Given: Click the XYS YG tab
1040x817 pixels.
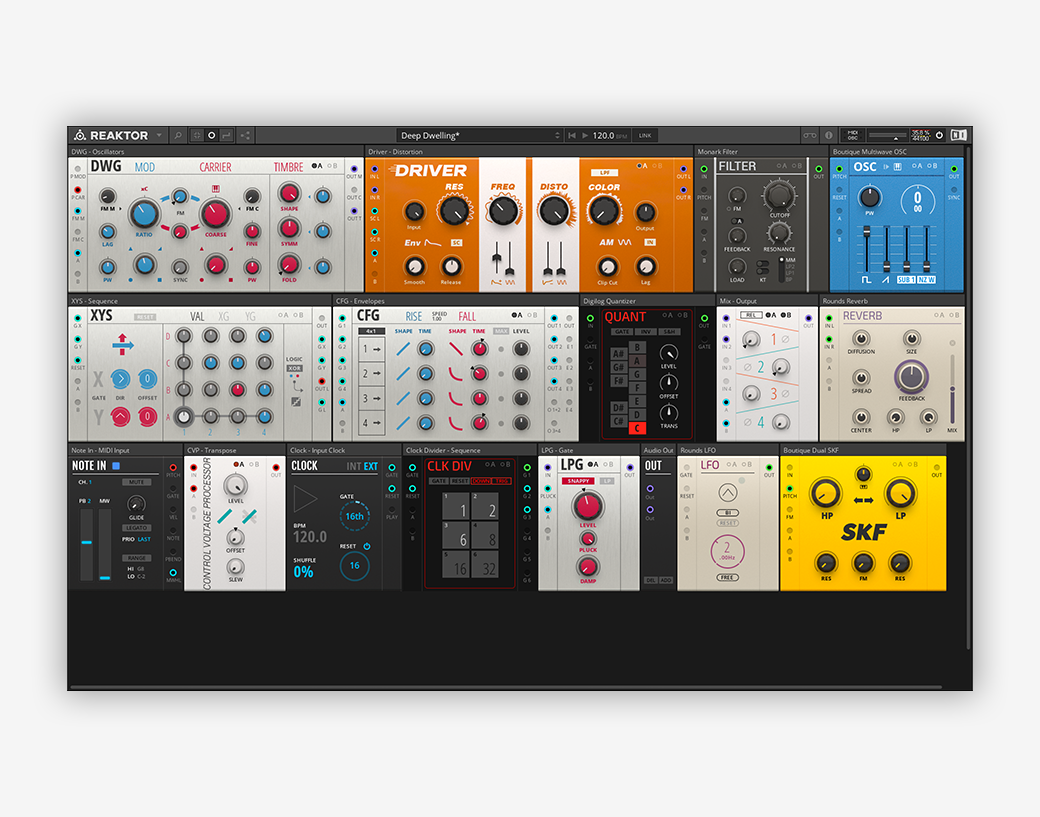Looking at the screenshot, I should coord(250,316).
